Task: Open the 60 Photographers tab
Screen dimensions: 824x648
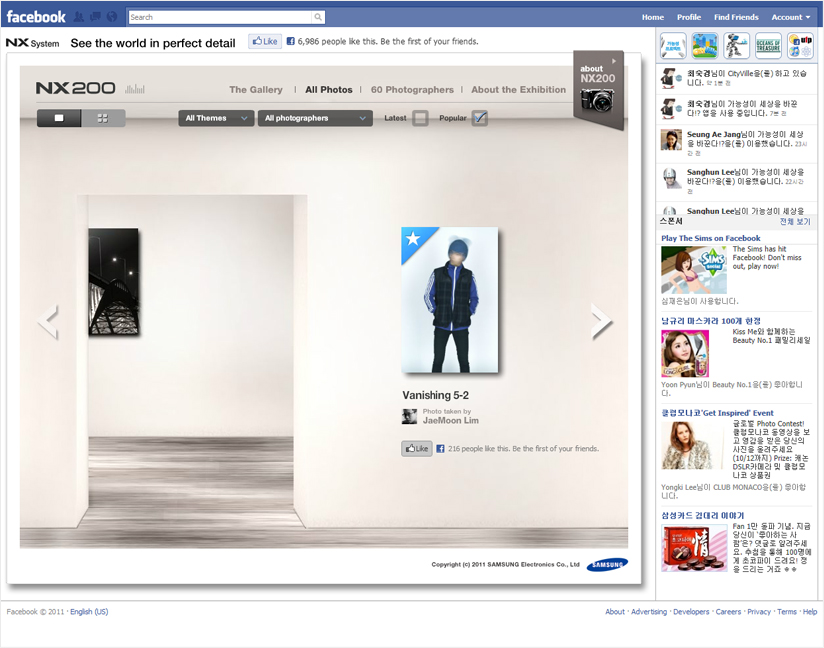Action: pyautogui.click(x=412, y=90)
